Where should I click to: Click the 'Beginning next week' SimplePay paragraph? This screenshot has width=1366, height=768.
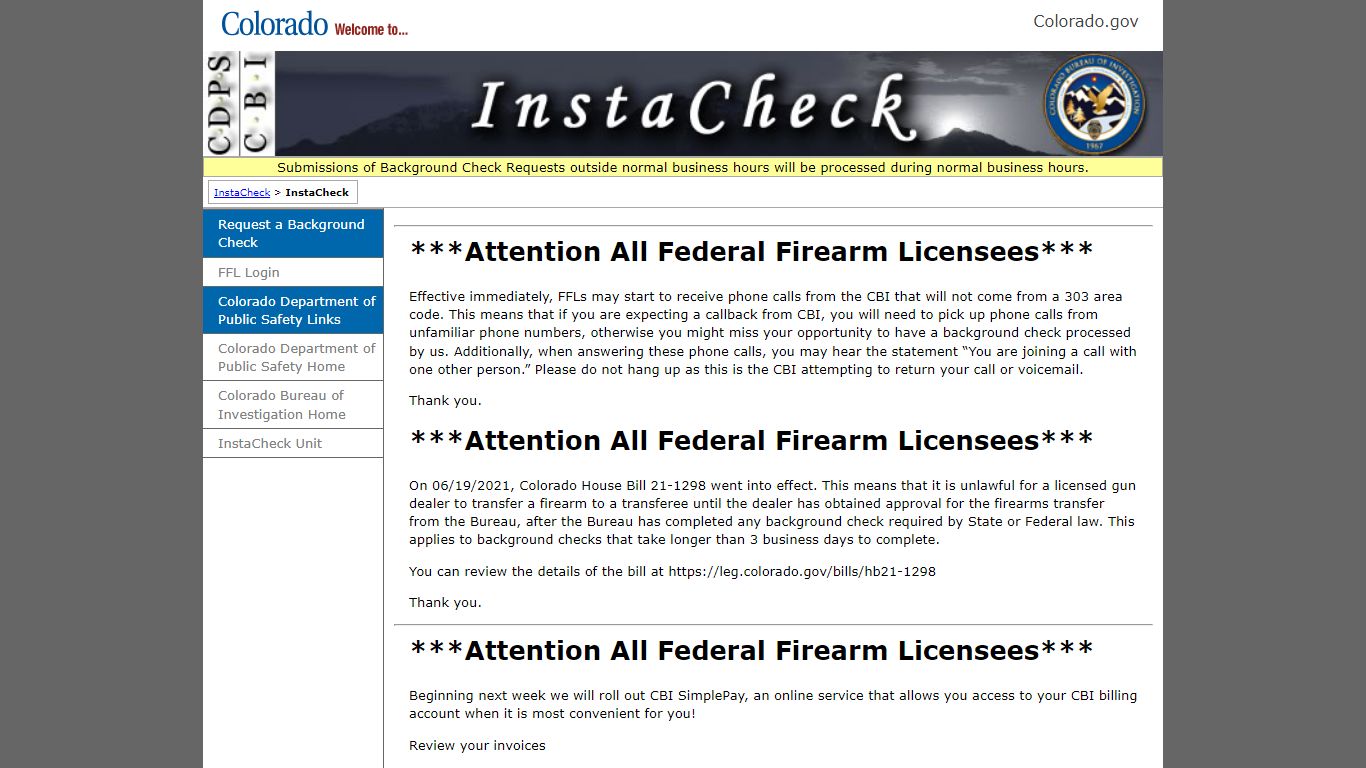(773, 704)
